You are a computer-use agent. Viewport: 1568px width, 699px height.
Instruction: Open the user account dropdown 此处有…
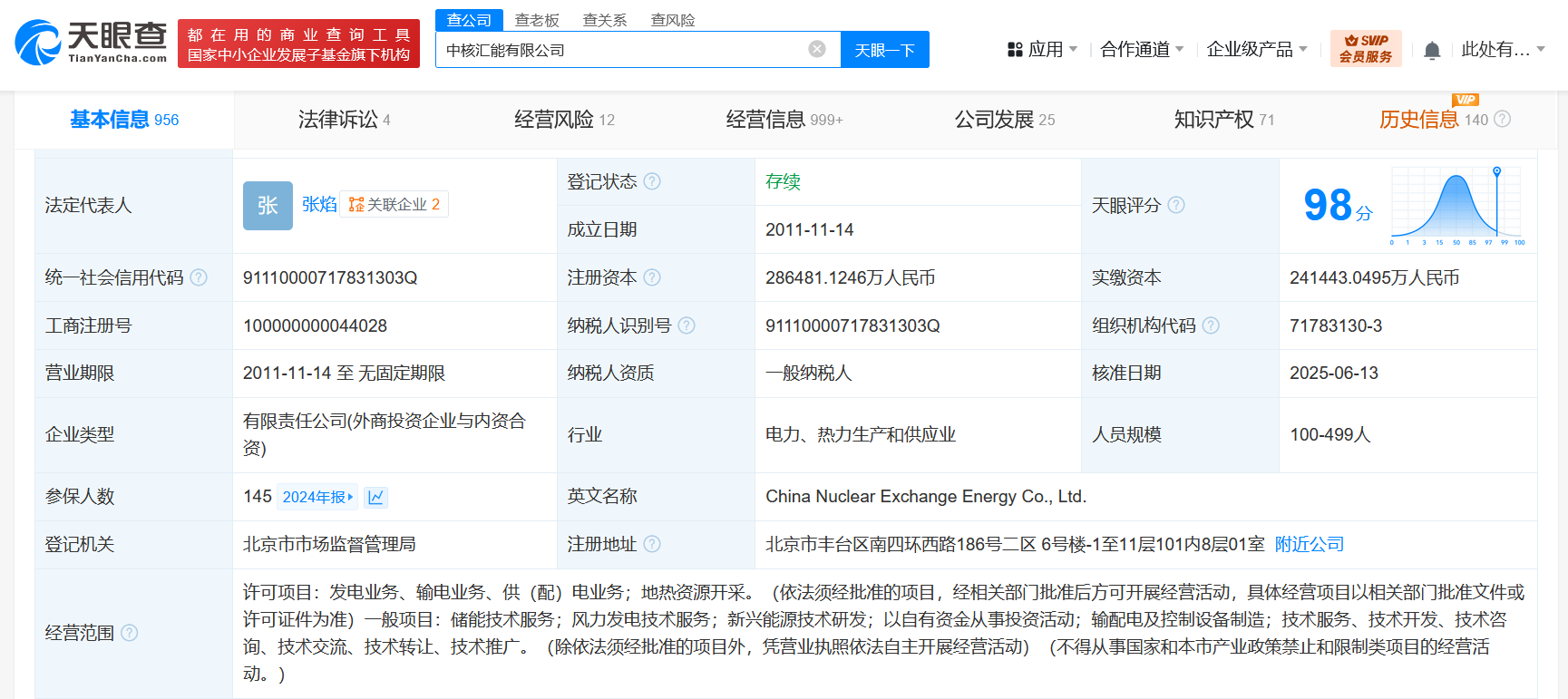1502,50
